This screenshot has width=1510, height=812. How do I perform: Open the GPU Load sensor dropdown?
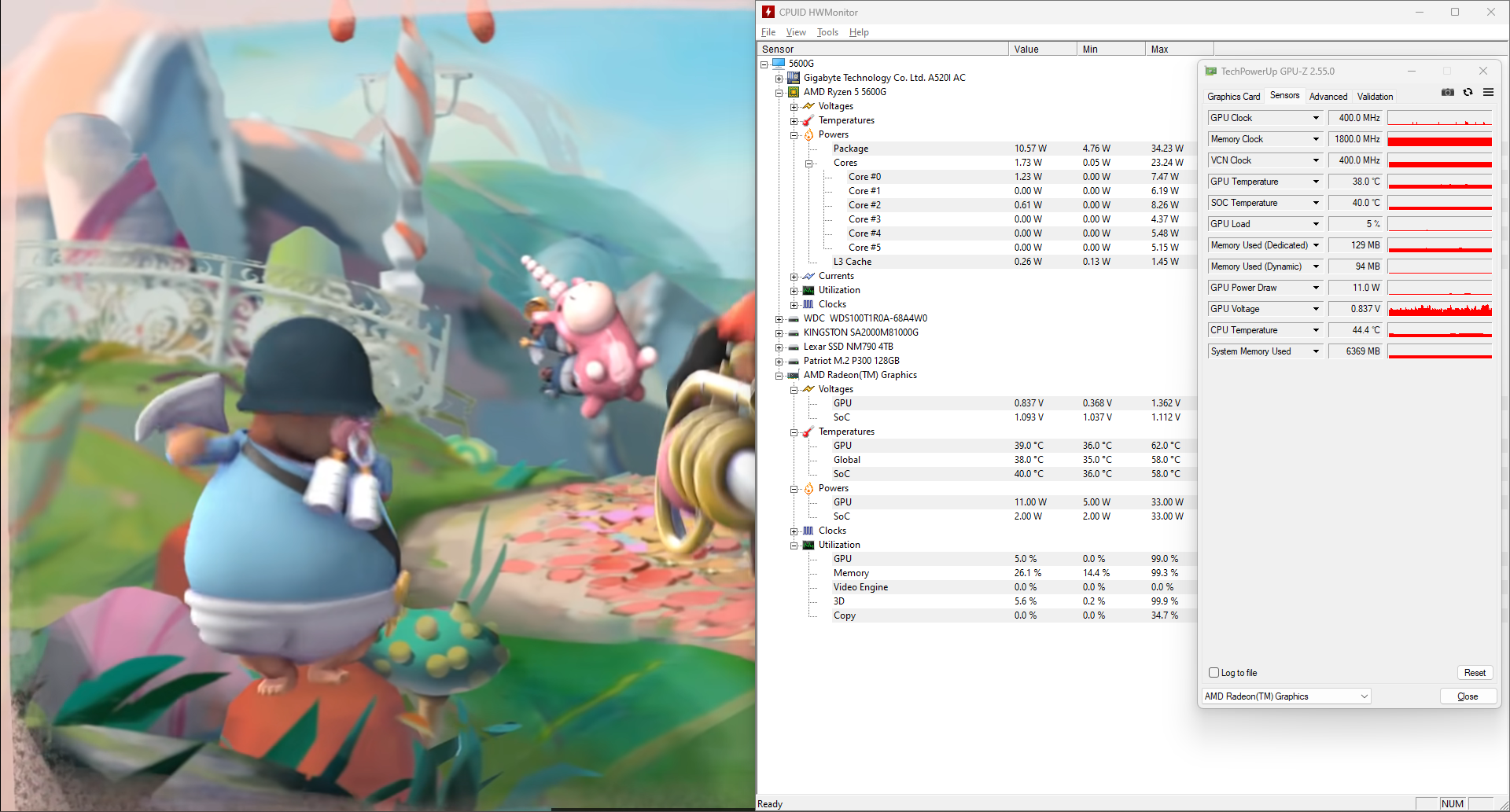(1316, 224)
